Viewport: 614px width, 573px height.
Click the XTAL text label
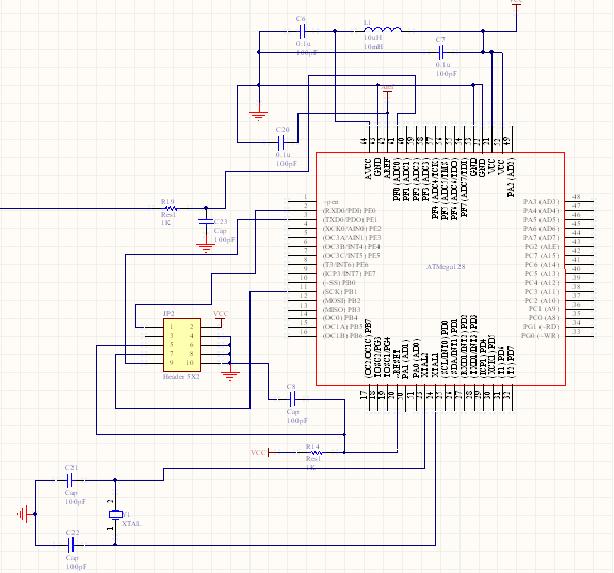point(132,524)
